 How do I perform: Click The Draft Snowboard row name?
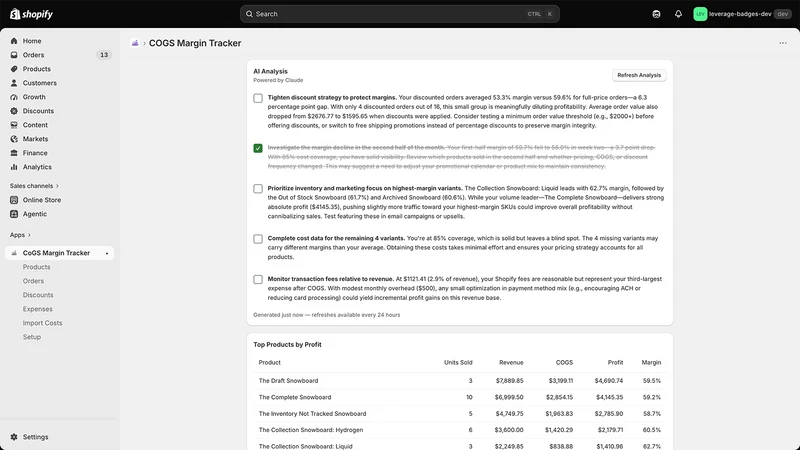coord(288,381)
